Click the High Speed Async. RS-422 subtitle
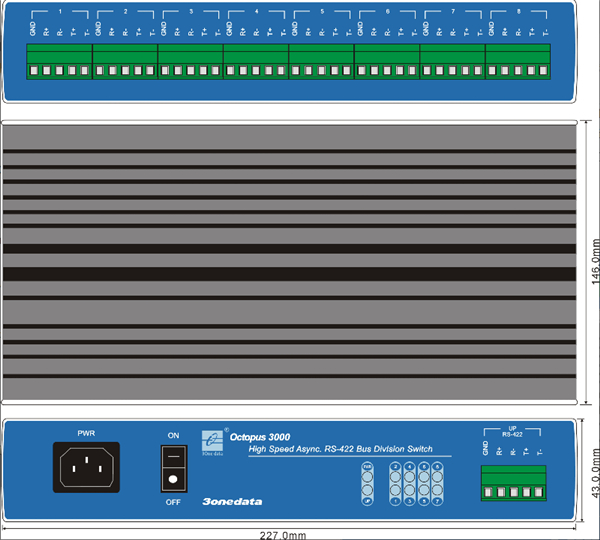Screen dimensions: 600x540 point(340,451)
